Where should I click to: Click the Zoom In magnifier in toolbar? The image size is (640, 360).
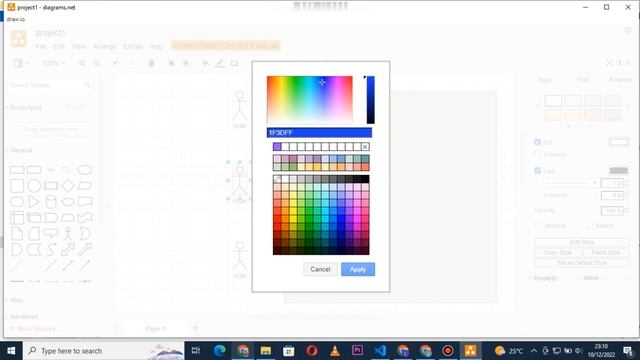point(82,63)
